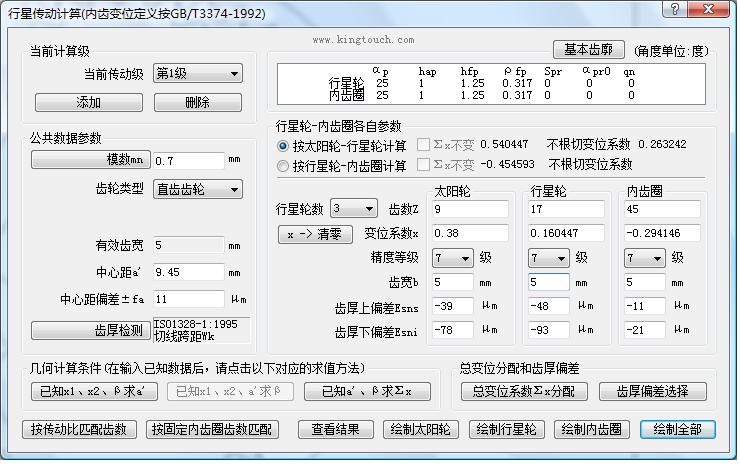Click 已知a'、β求Σx button

367,391
